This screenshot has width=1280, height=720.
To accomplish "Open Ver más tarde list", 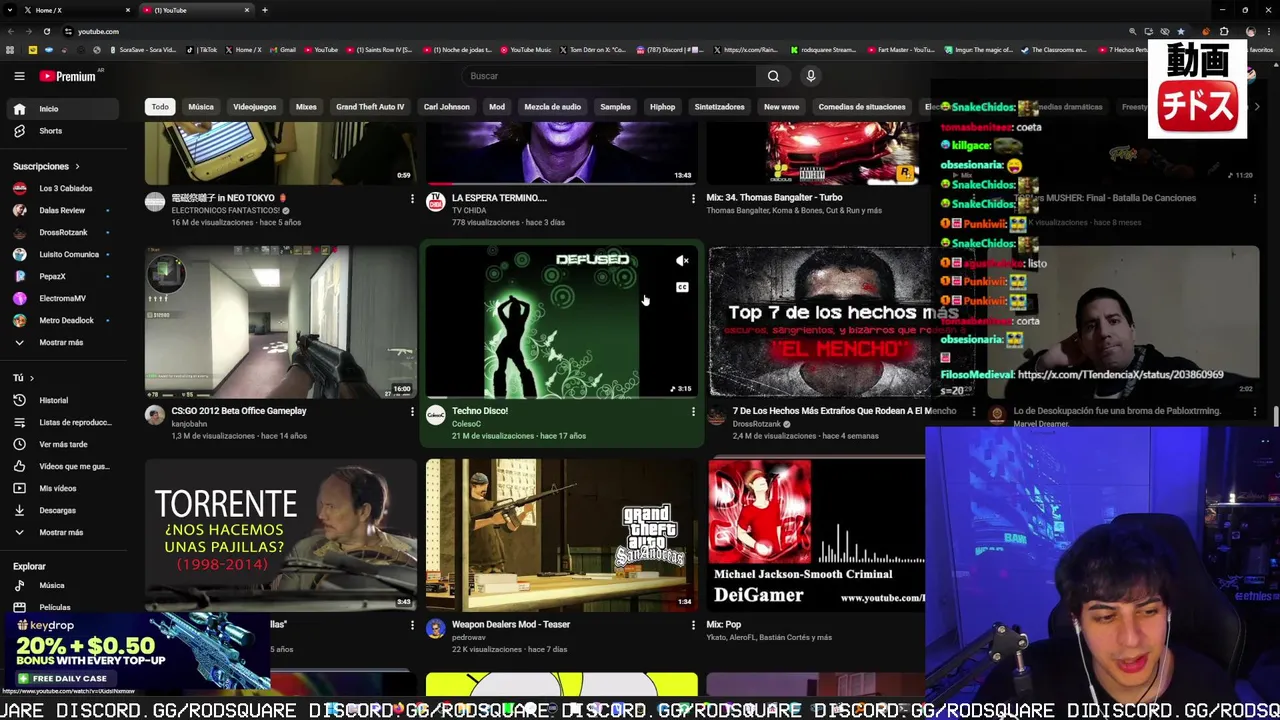I will (x=62, y=444).
